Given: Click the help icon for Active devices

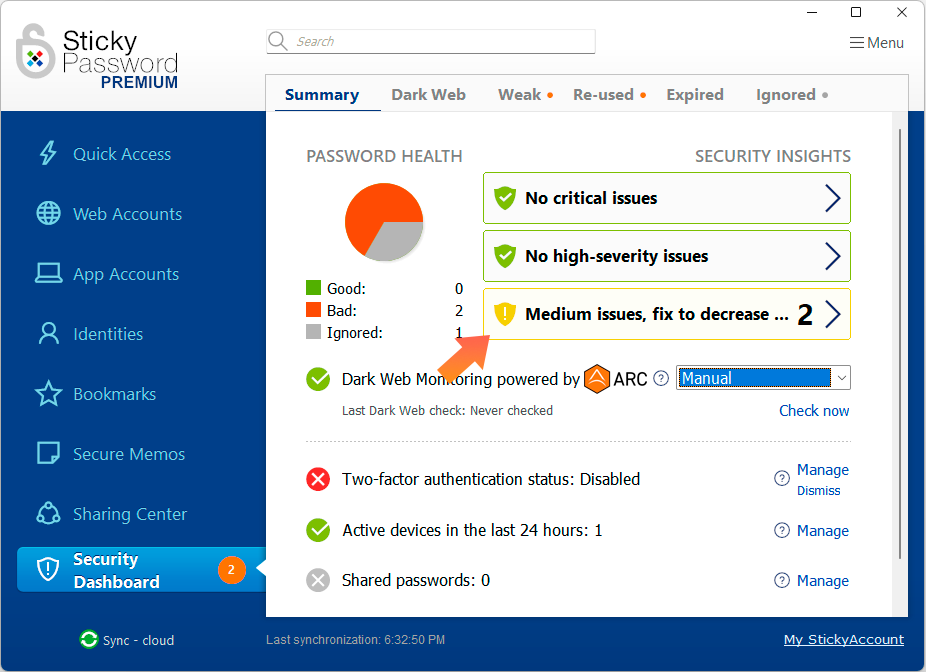Looking at the screenshot, I should pyautogui.click(x=781, y=530).
